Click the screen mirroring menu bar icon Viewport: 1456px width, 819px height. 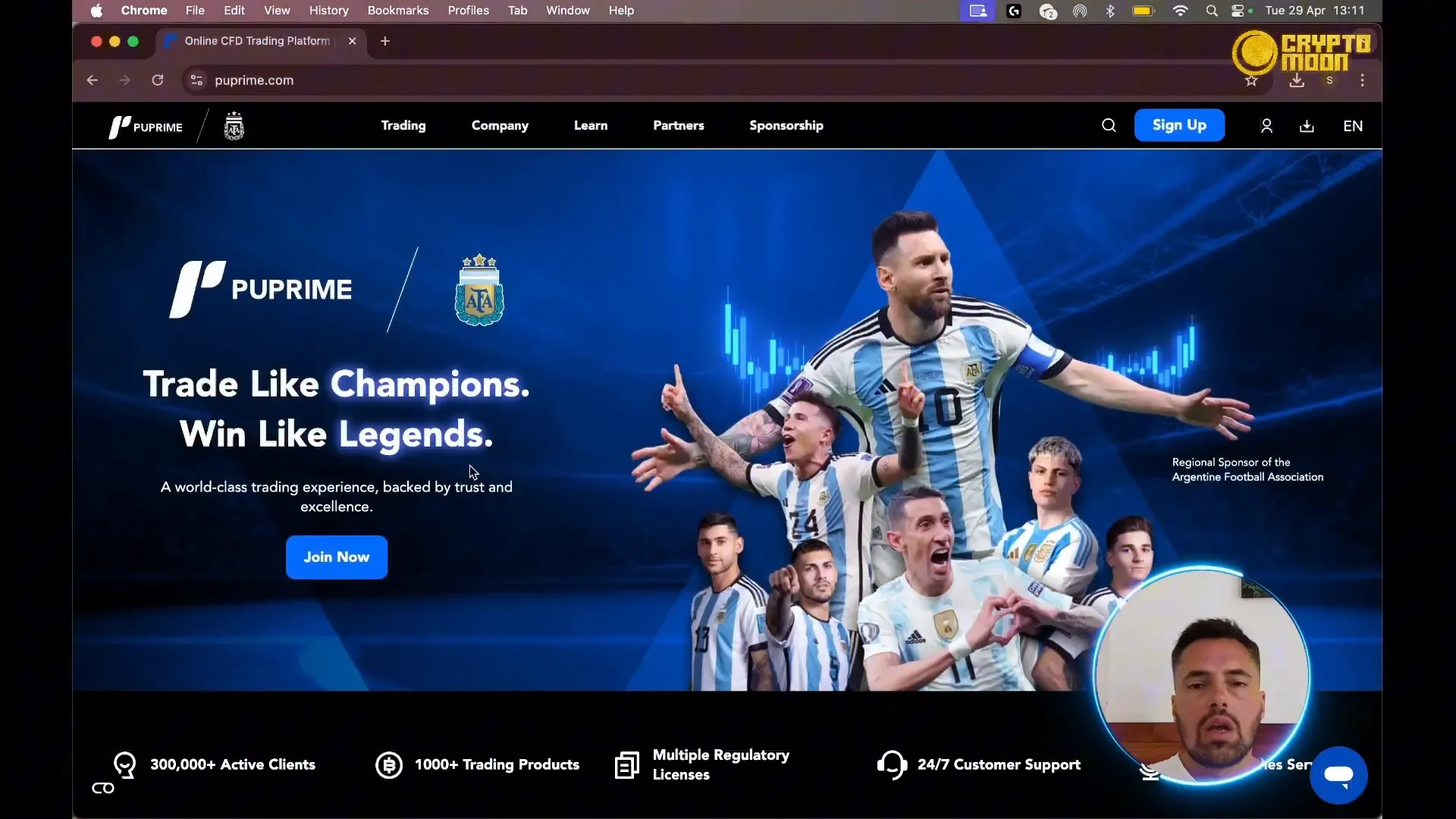click(978, 11)
